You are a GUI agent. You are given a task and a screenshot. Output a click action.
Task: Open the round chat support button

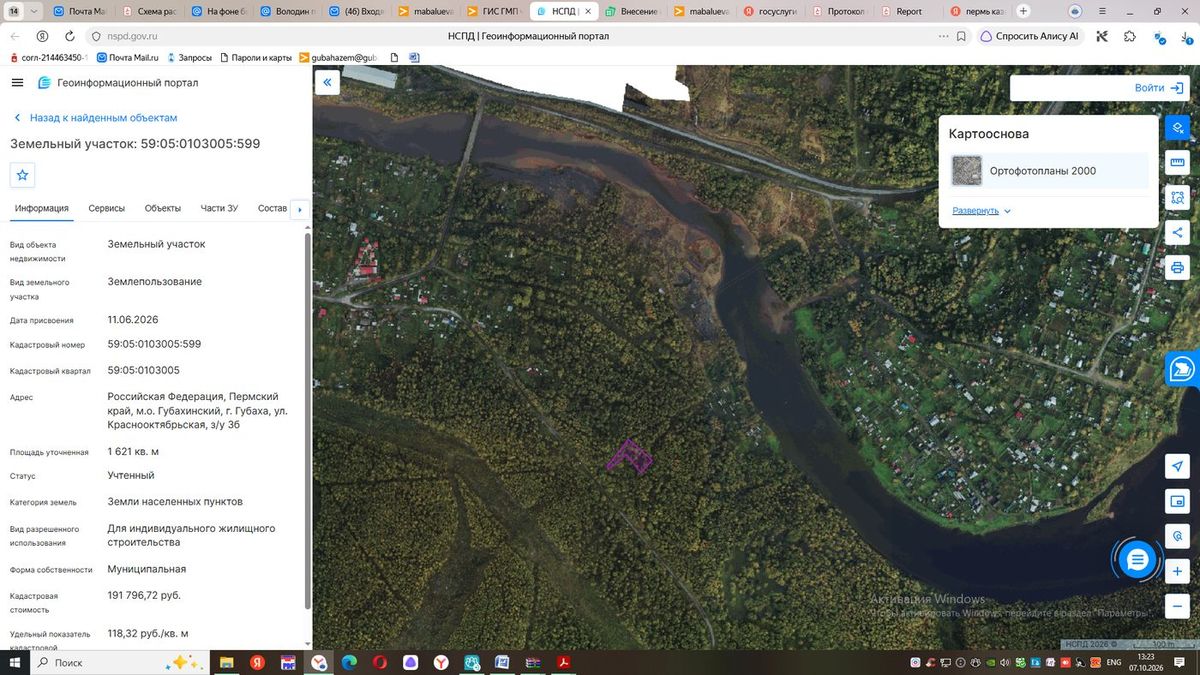[x=1137, y=560]
